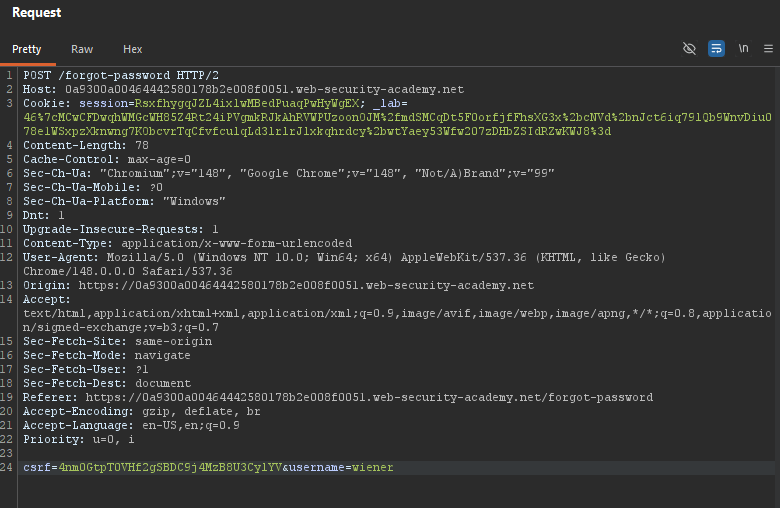The height and width of the screenshot is (508, 780).
Task: Click the Accept-Language header line
Action: 131,425
